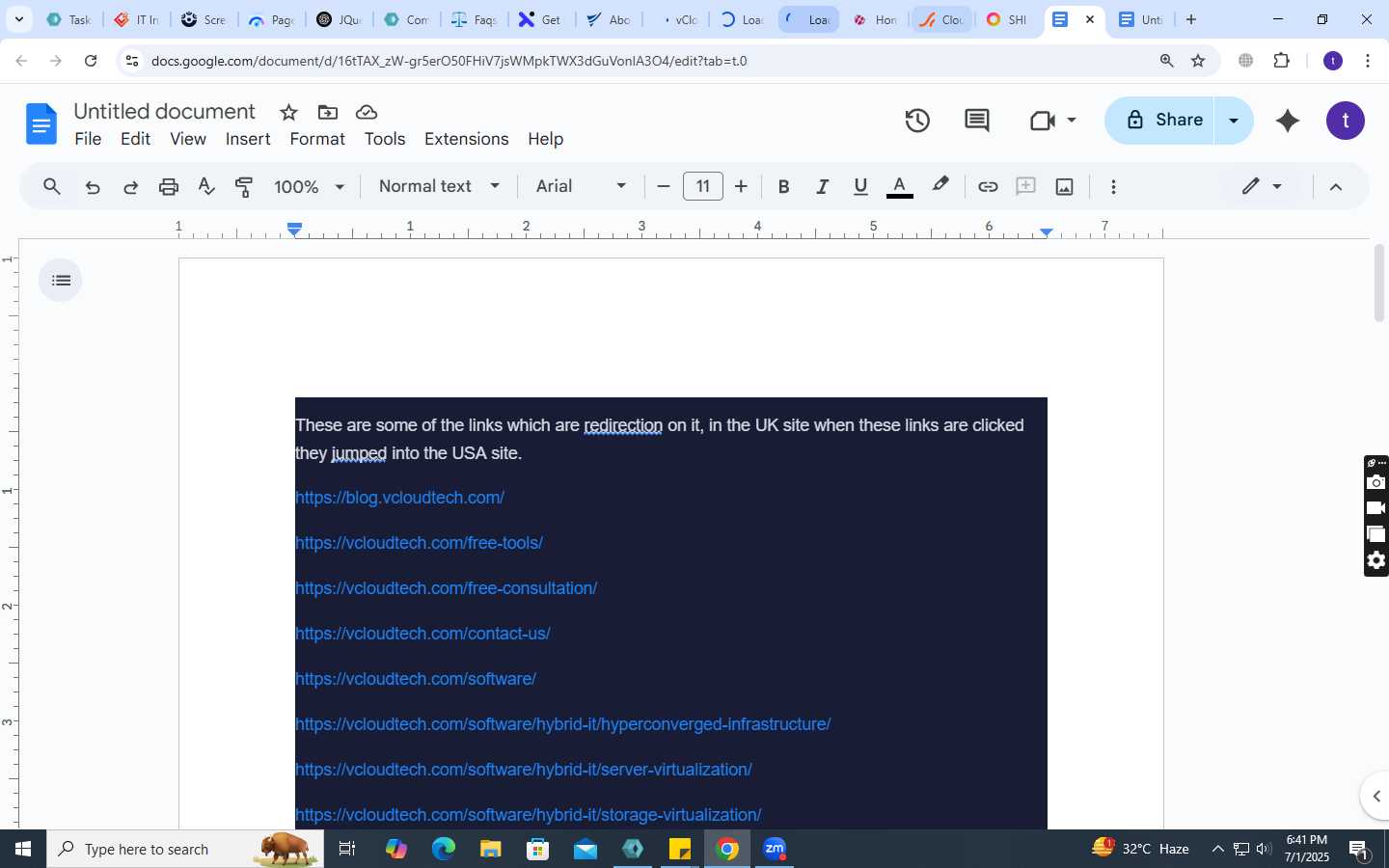This screenshot has width=1389, height=868.
Task: Activate paint format tool
Action: [x=244, y=187]
